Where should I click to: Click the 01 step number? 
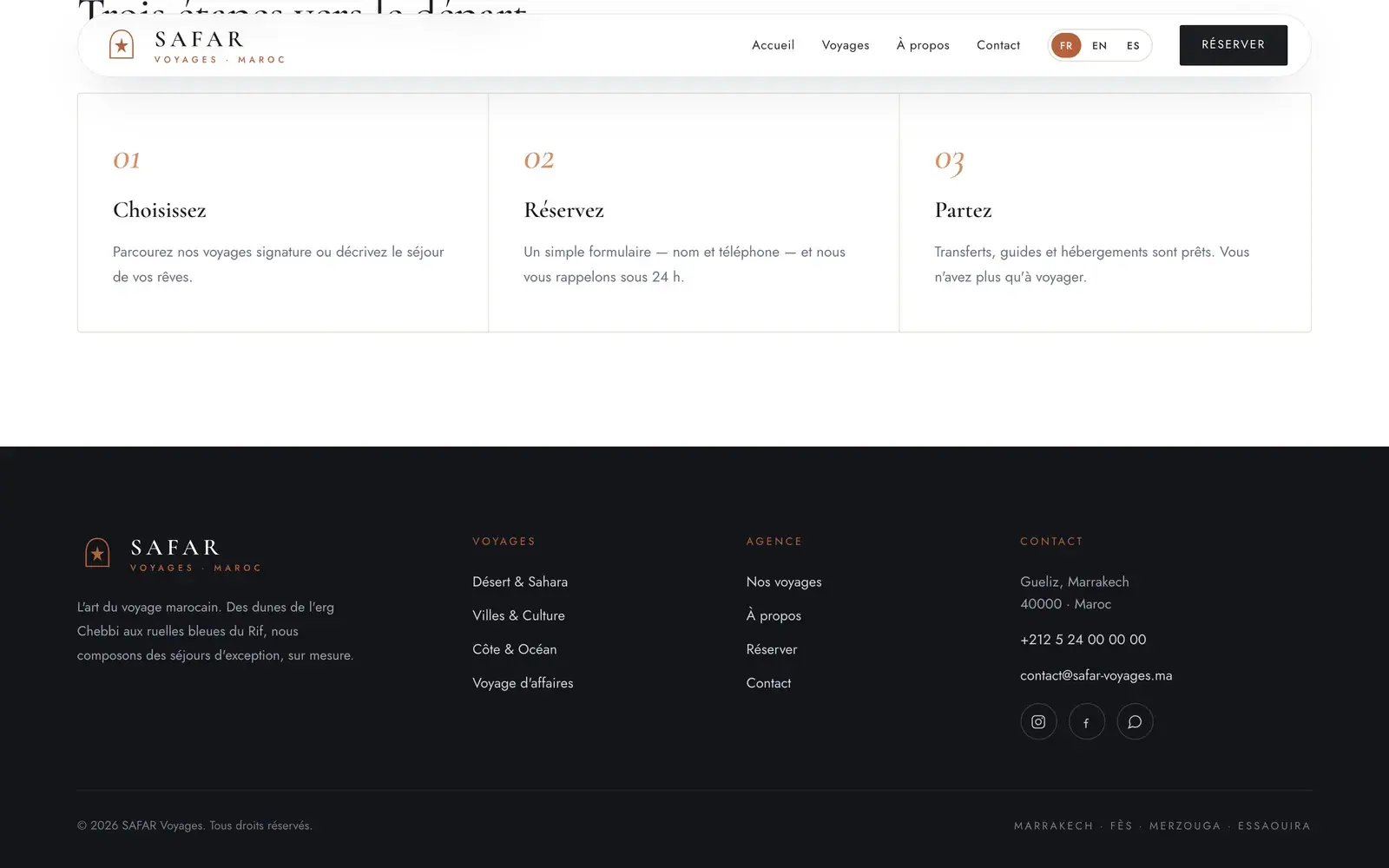tap(127, 160)
